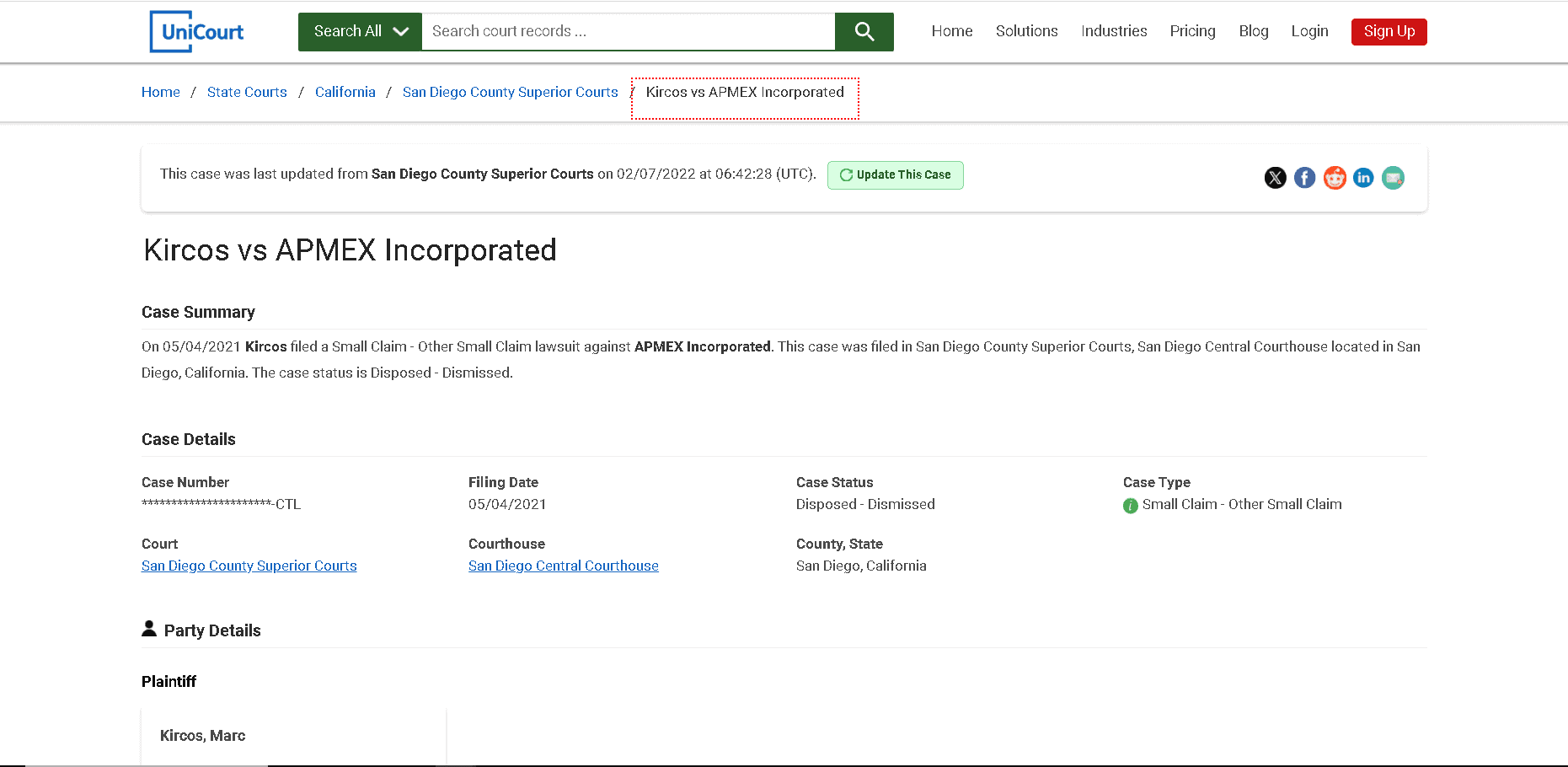Open the Industries menu item
The width and height of the screenshot is (1568, 767).
[x=1114, y=31]
